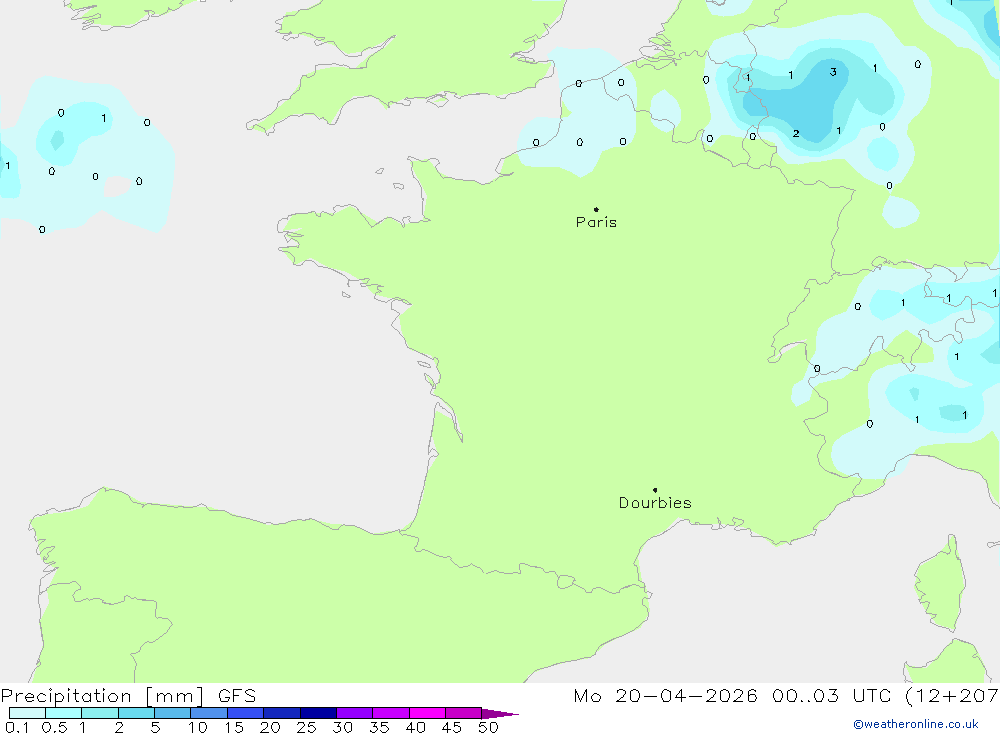Screen dimensions: 1000x733
Task: Open the weatheronline.co.uk link
Action: [915, 724]
